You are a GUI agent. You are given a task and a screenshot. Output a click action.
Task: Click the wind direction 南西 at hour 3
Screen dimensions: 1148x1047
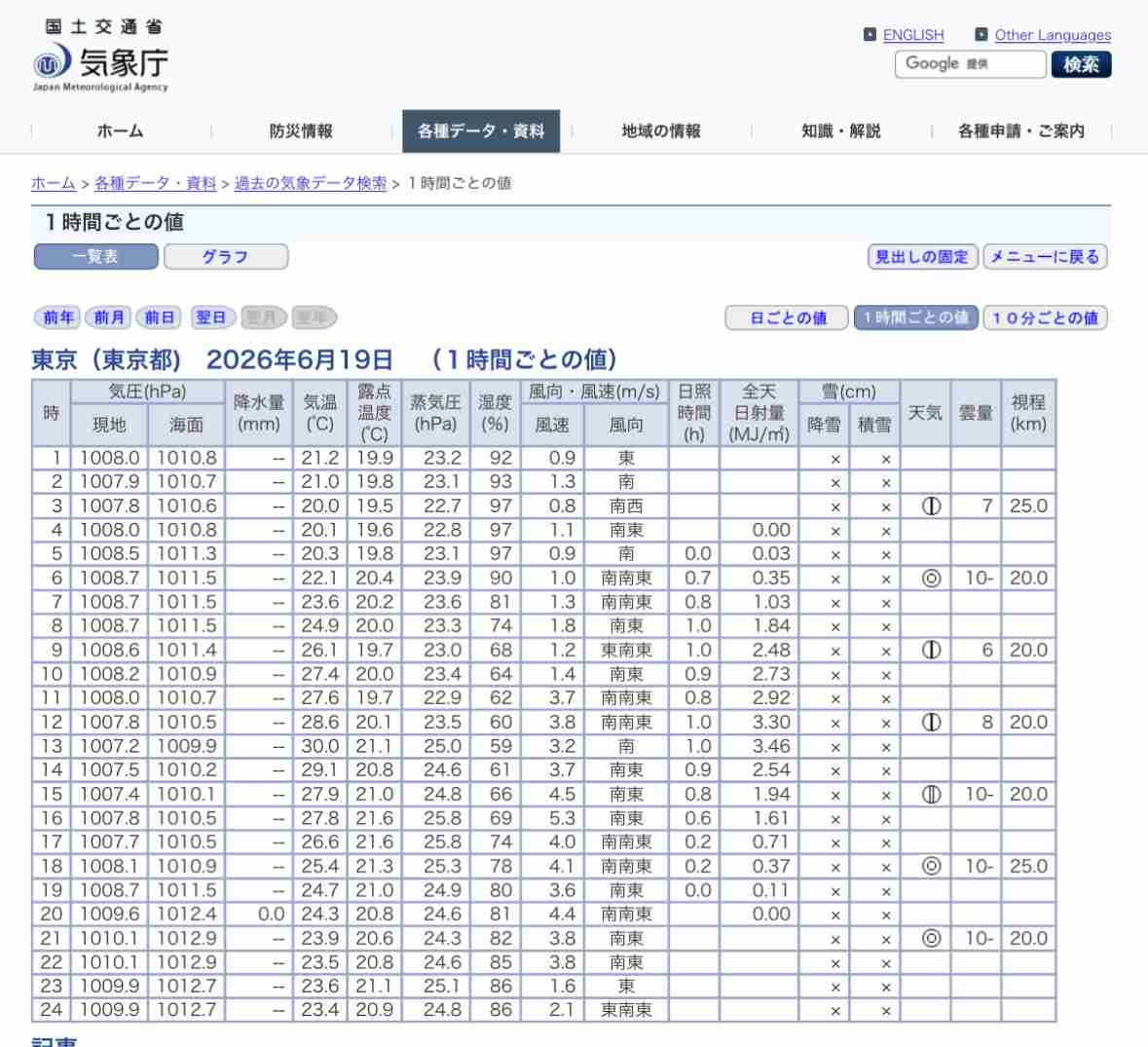point(626,505)
